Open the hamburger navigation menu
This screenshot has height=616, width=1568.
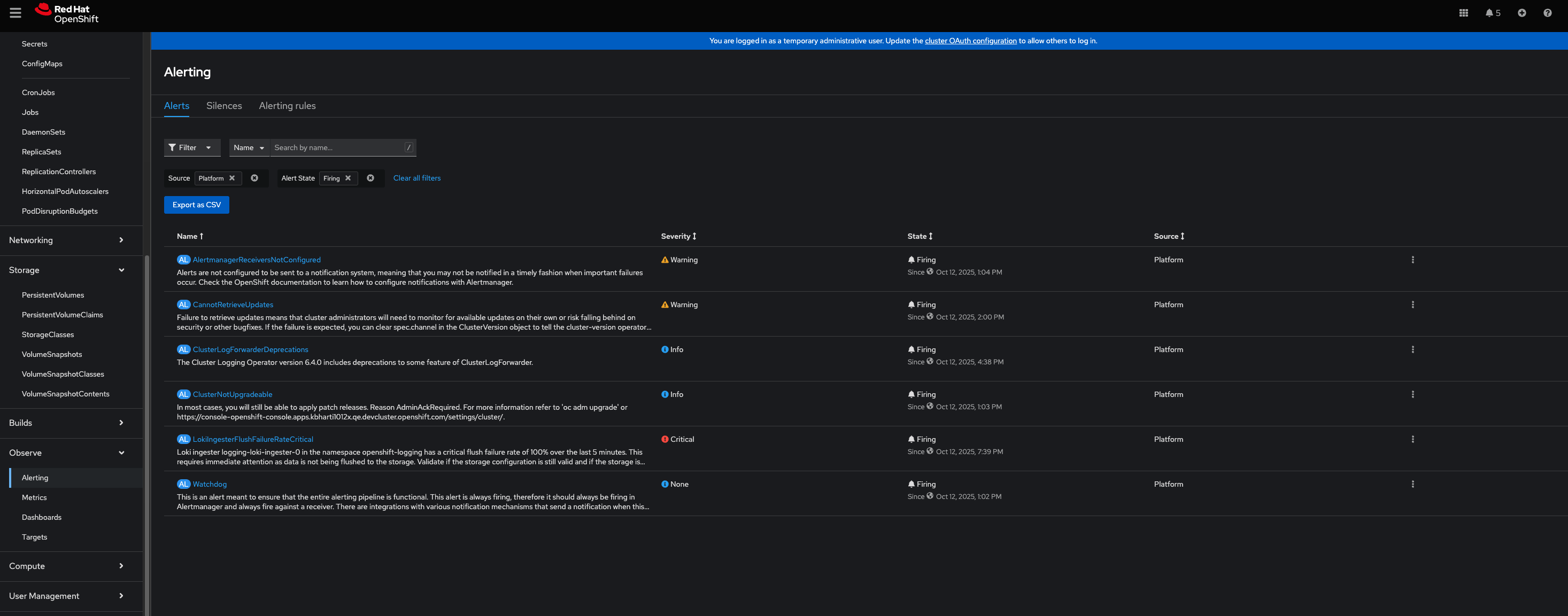coord(15,13)
